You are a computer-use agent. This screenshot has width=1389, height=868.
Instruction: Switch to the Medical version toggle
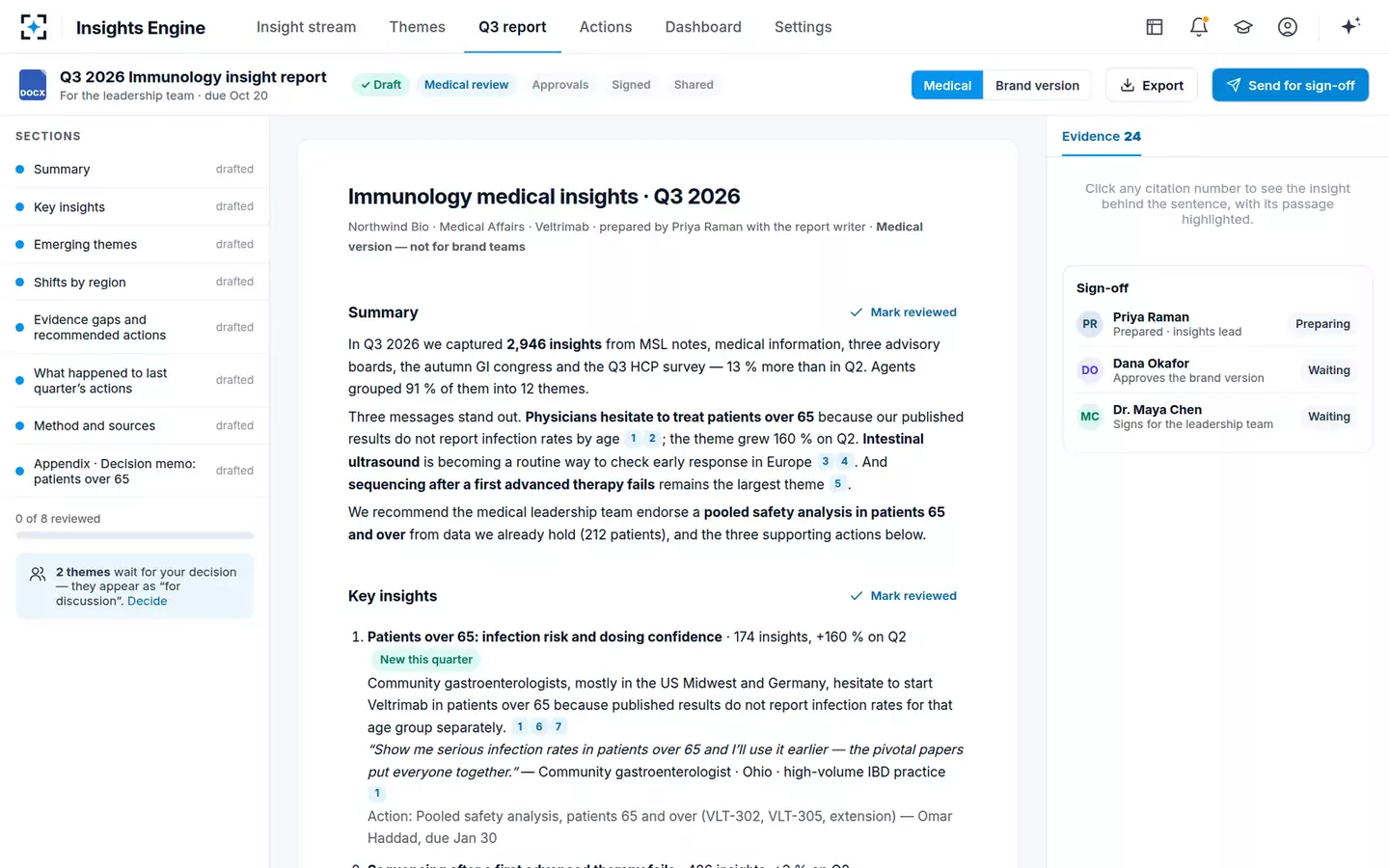947,85
